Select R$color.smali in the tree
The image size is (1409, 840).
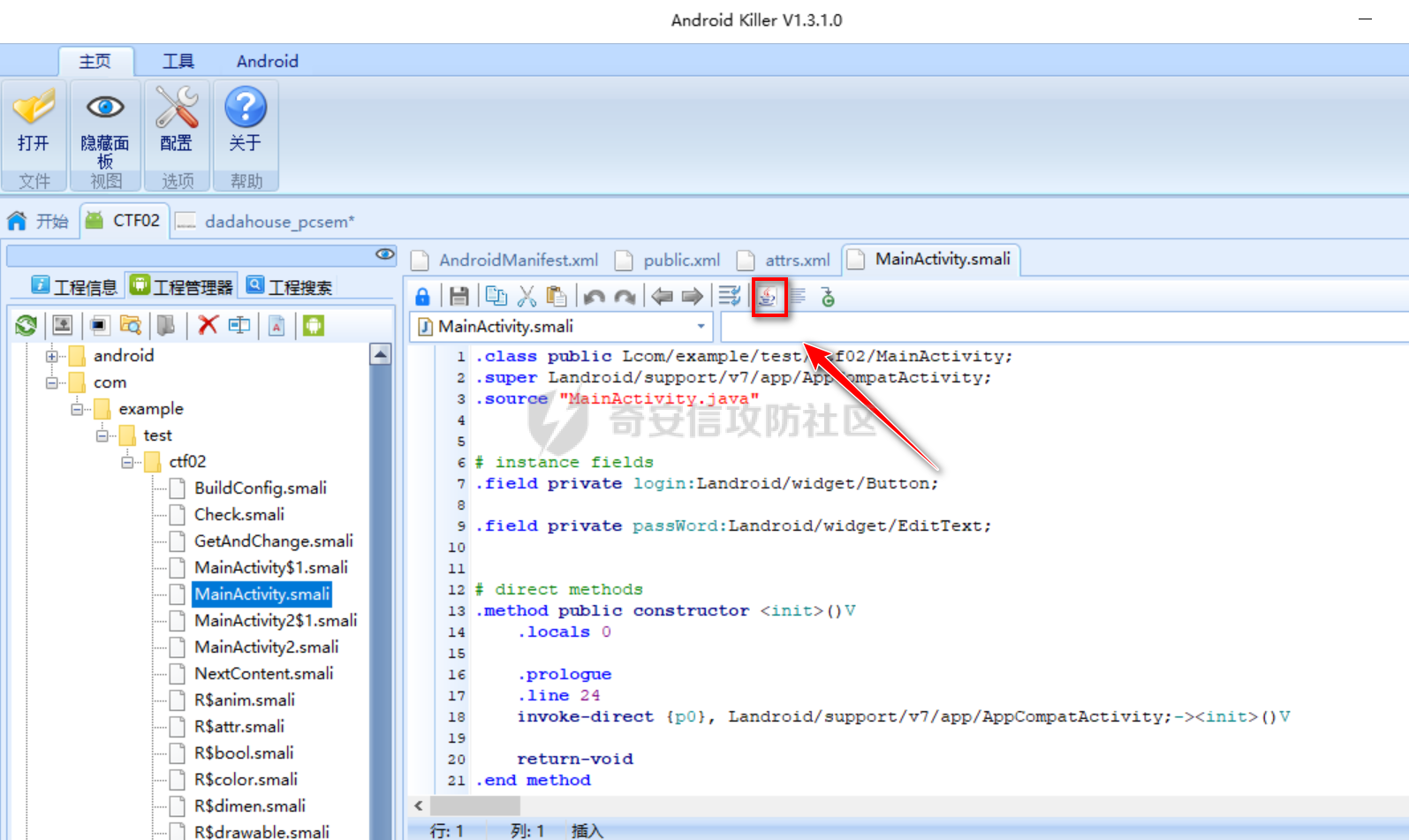click(x=246, y=779)
